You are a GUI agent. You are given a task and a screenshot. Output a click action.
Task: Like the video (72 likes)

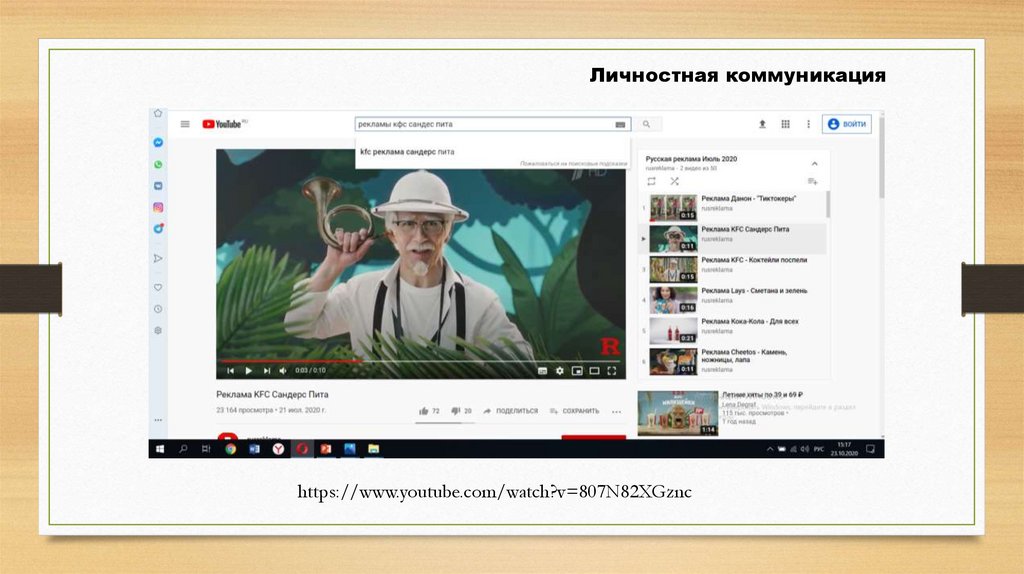click(x=429, y=411)
